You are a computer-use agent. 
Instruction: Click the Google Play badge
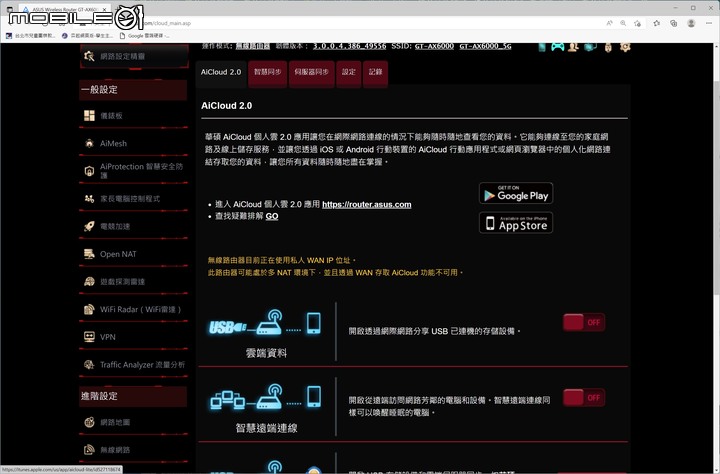click(x=516, y=193)
